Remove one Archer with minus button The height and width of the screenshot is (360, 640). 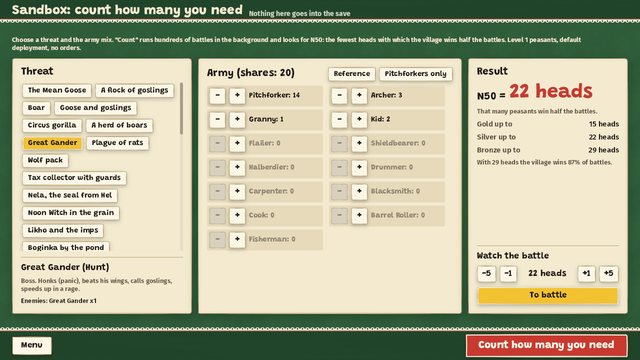[339, 96]
